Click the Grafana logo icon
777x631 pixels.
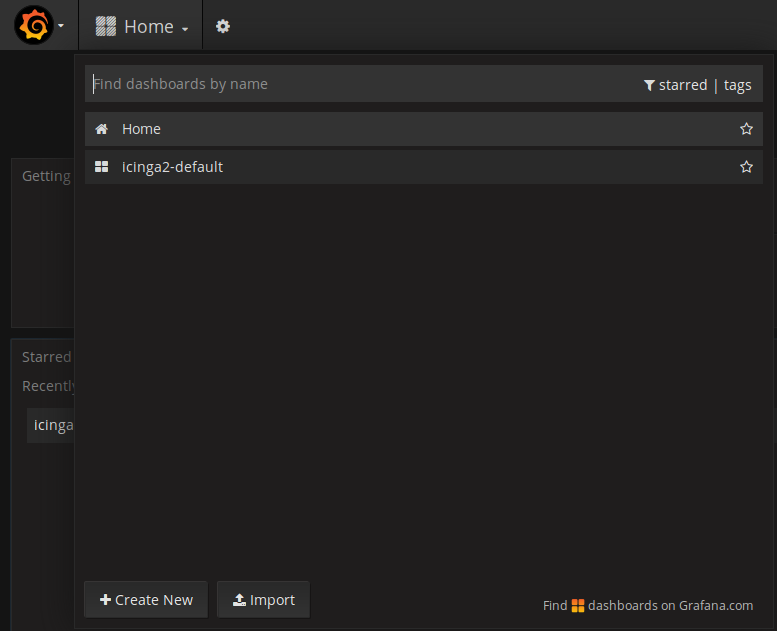33,26
